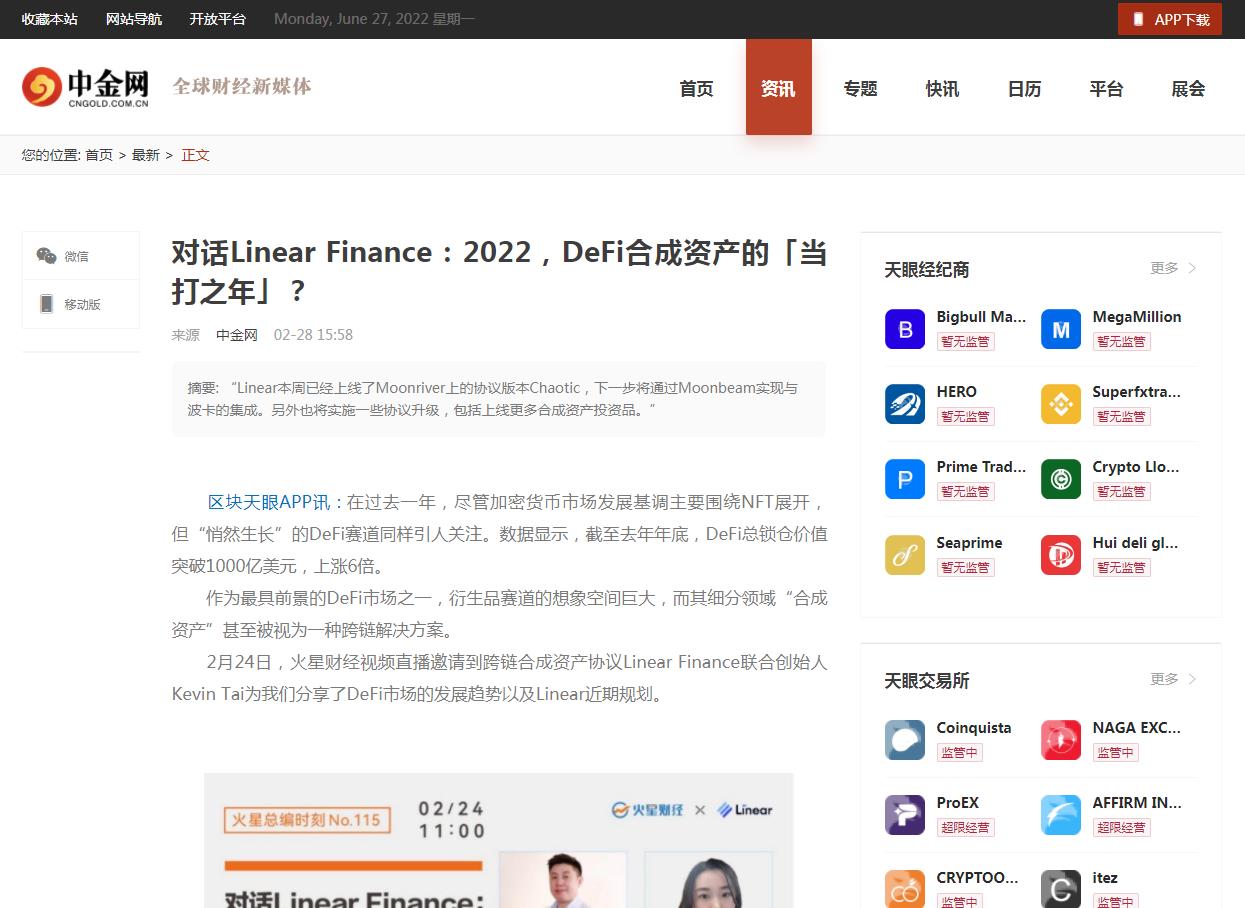The height and width of the screenshot is (908, 1245).
Task: Open the CRYPTOOLS exchange icon
Action: coord(905,889)
